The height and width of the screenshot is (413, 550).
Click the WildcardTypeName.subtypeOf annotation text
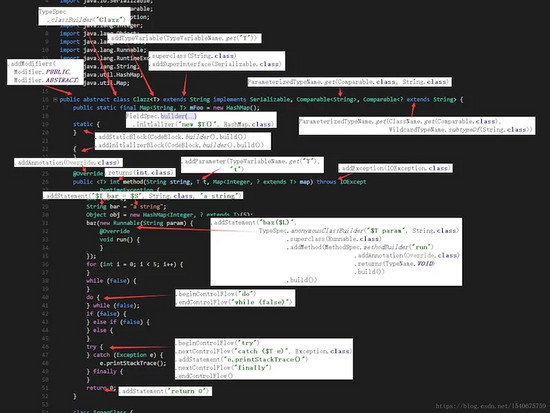pyautogui.click(x=460, y=130)
